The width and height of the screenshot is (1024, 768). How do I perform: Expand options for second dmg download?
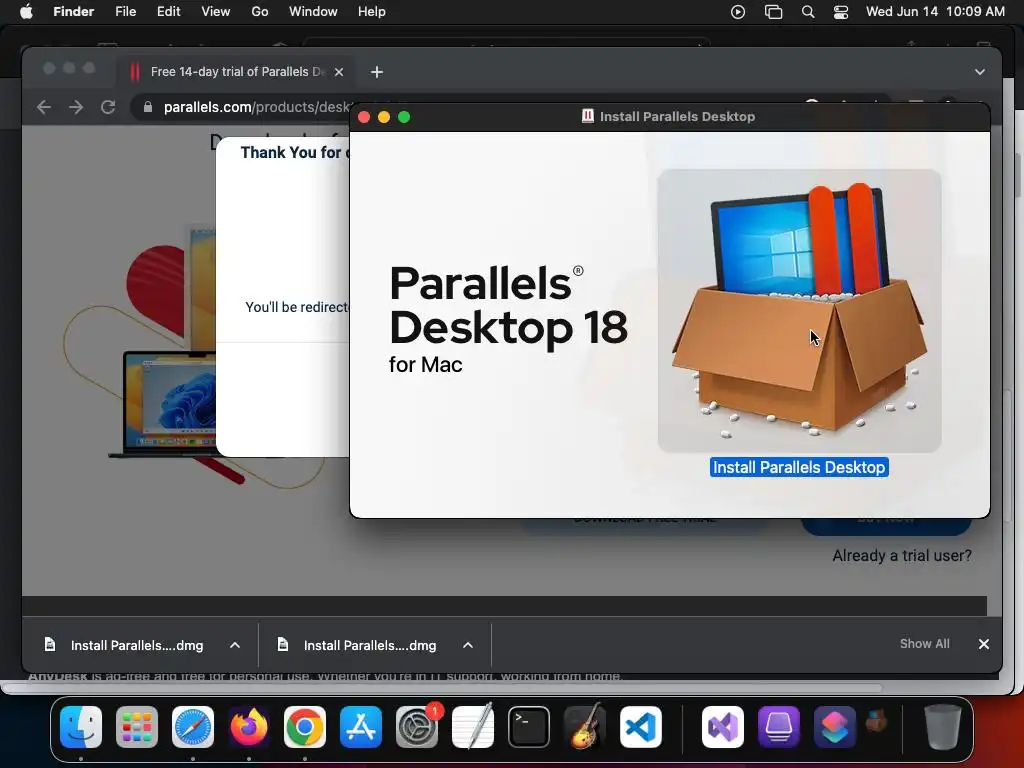click(468, 645)
